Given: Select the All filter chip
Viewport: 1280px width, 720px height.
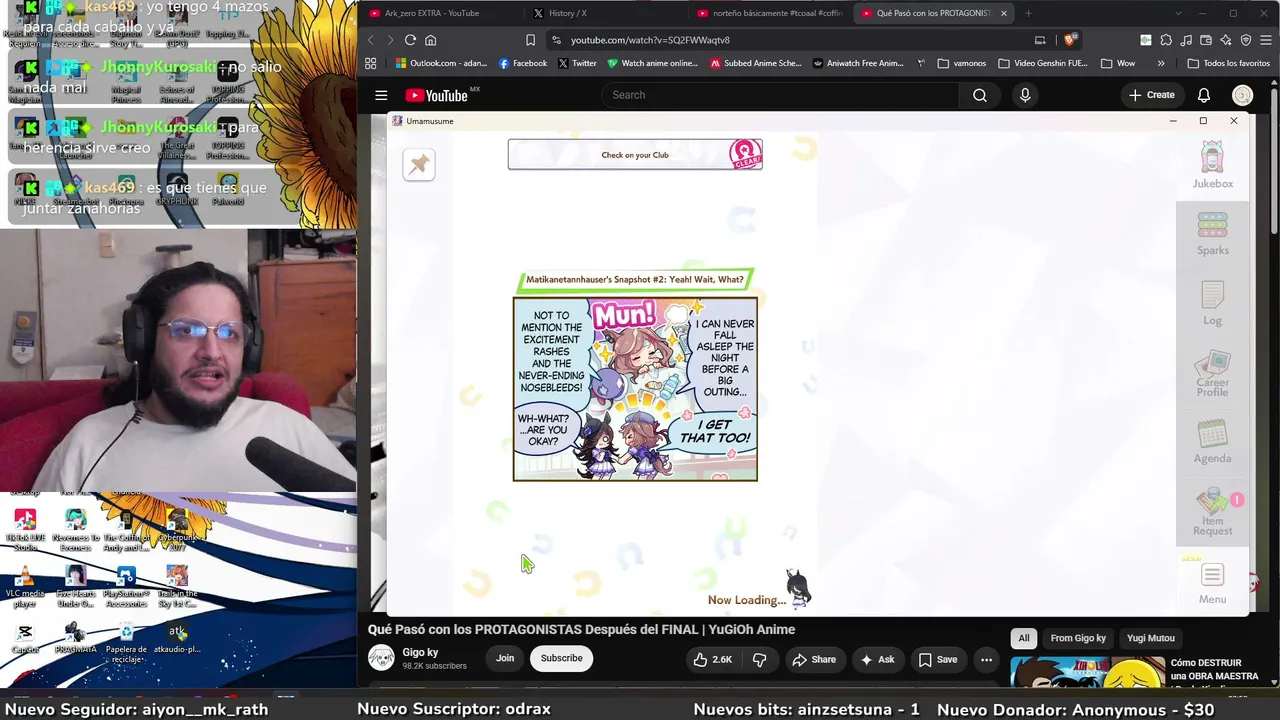Looking at the screenshot, I should coord(1023,638).
